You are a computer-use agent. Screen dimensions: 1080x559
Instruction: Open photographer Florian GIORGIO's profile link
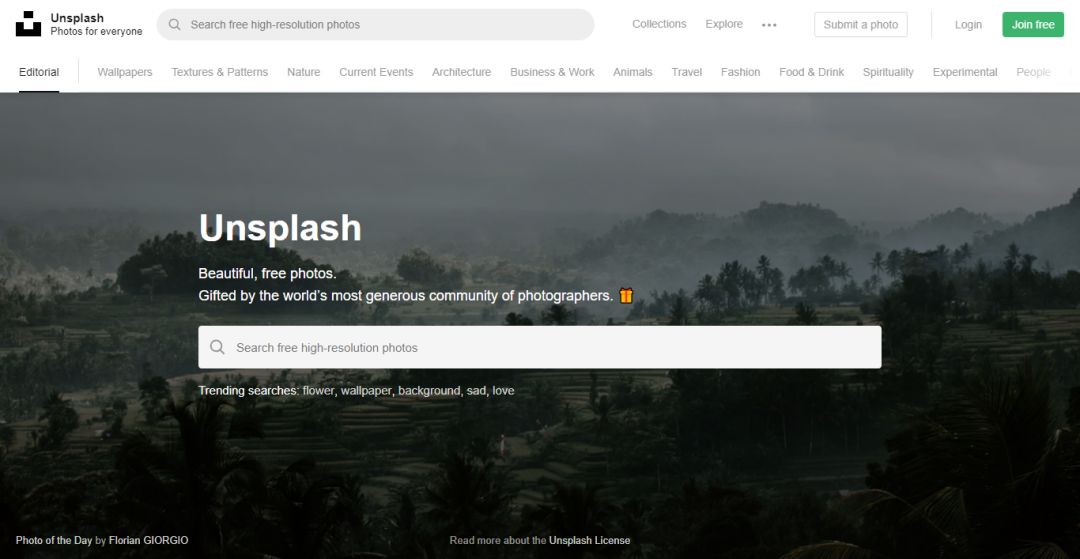click(148, 540)
